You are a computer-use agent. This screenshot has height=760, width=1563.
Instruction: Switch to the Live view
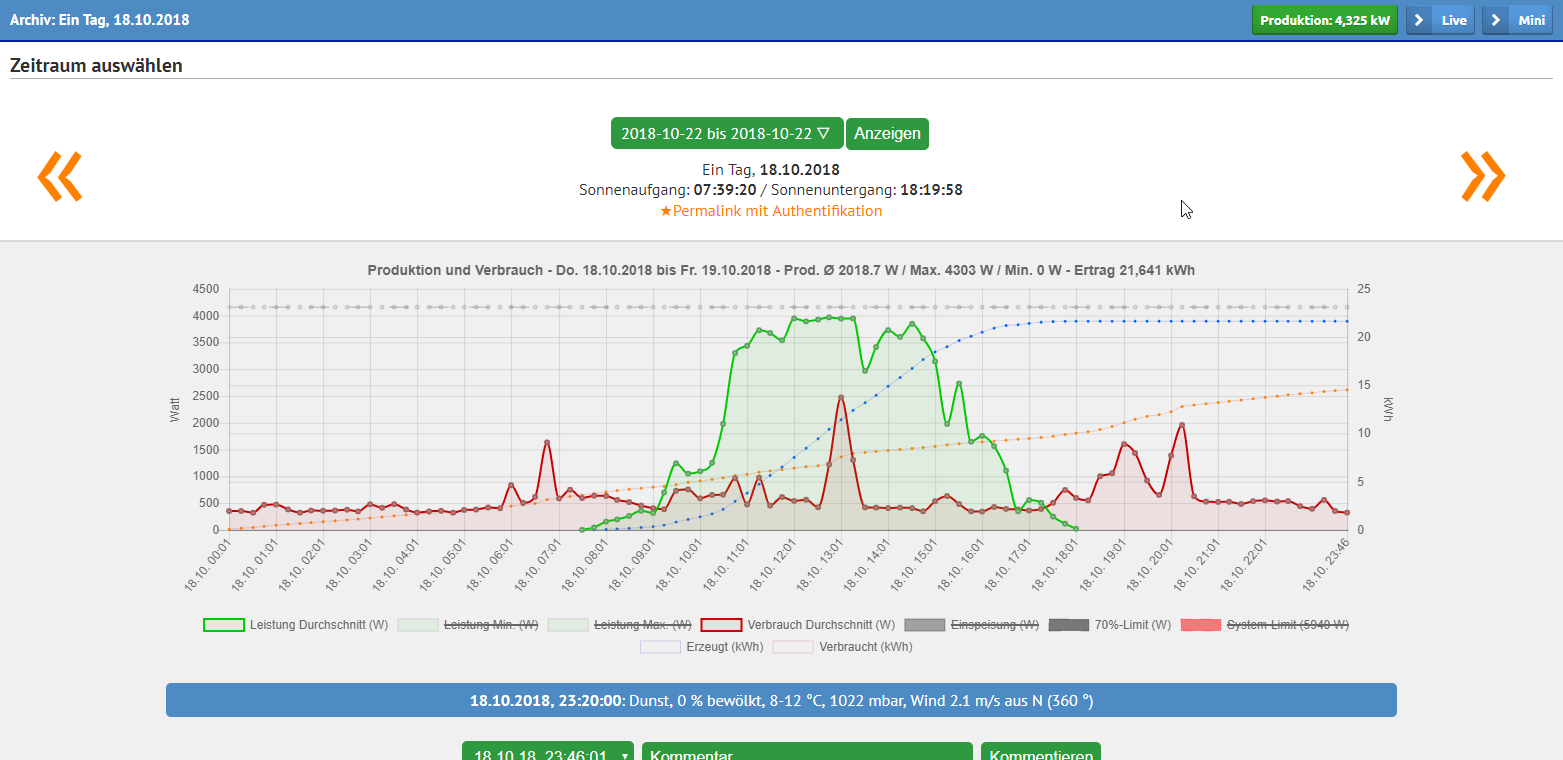pos(1440,20)
